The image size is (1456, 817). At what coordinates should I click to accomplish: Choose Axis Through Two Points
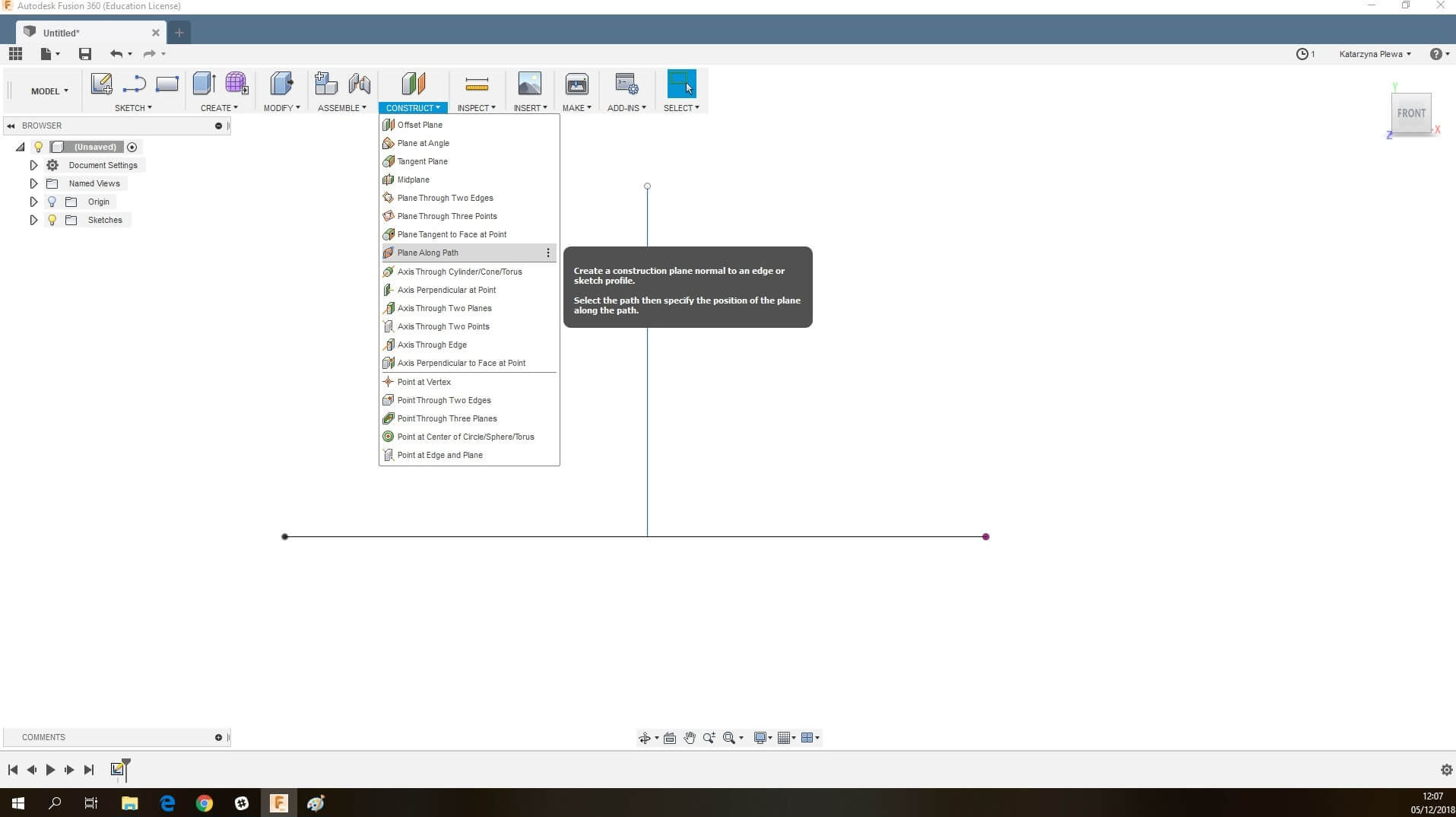point(468,326)
